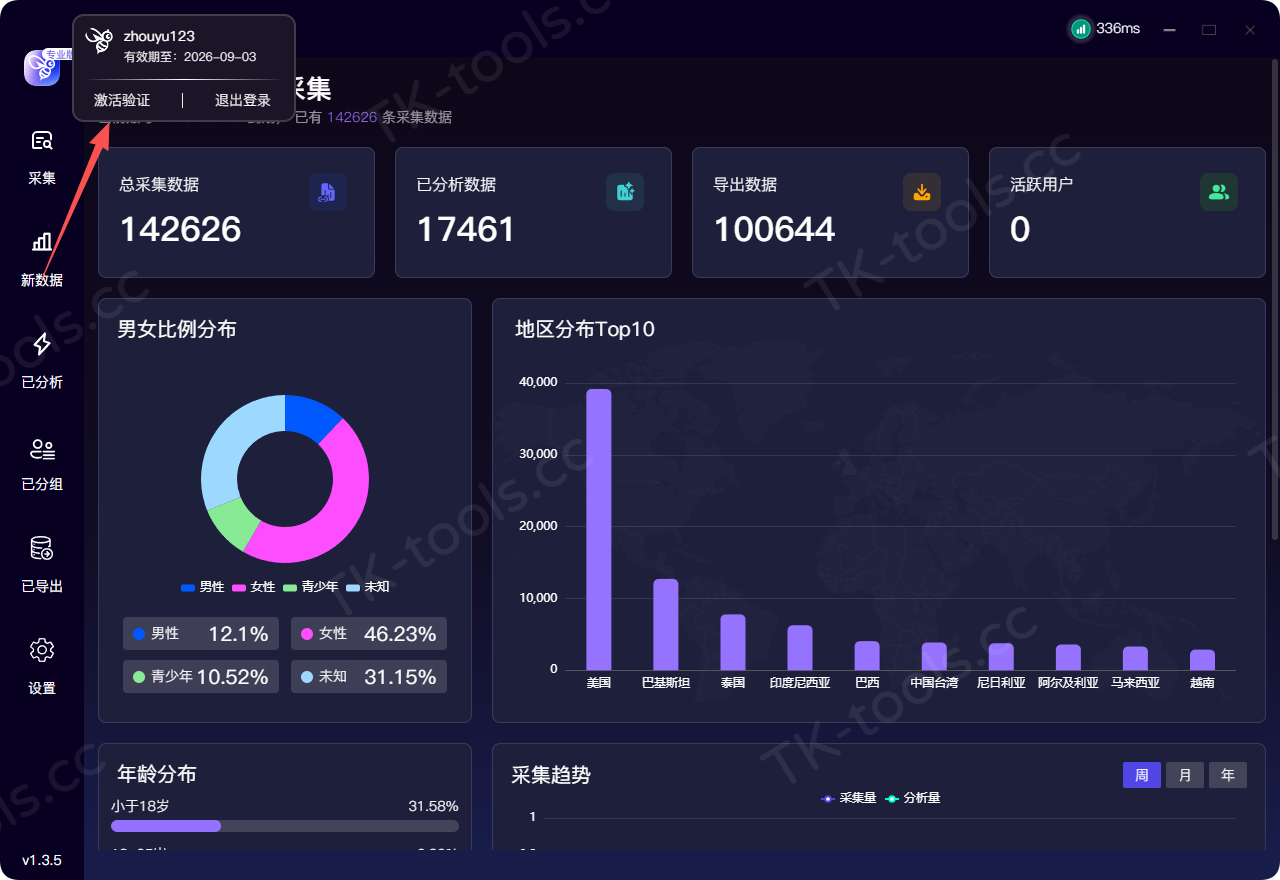Select the 周 trend range tab
1280x880 pixels.
[x=1142, y=775]
